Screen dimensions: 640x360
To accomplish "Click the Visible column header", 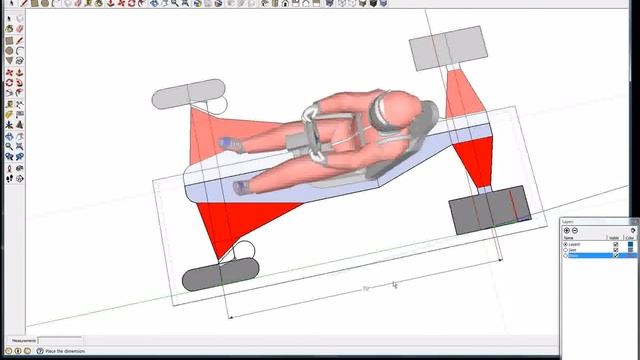I will (x=615, y=238).
